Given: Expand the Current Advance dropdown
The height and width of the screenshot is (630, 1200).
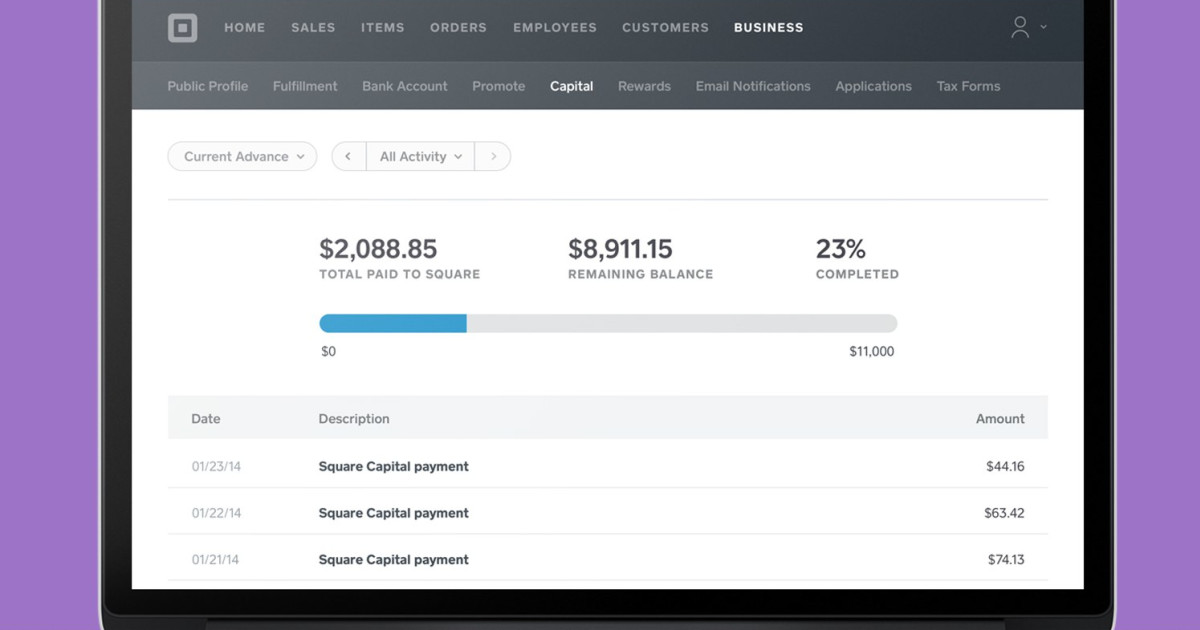Looking at the screenshot, I should tap(241, 156).
